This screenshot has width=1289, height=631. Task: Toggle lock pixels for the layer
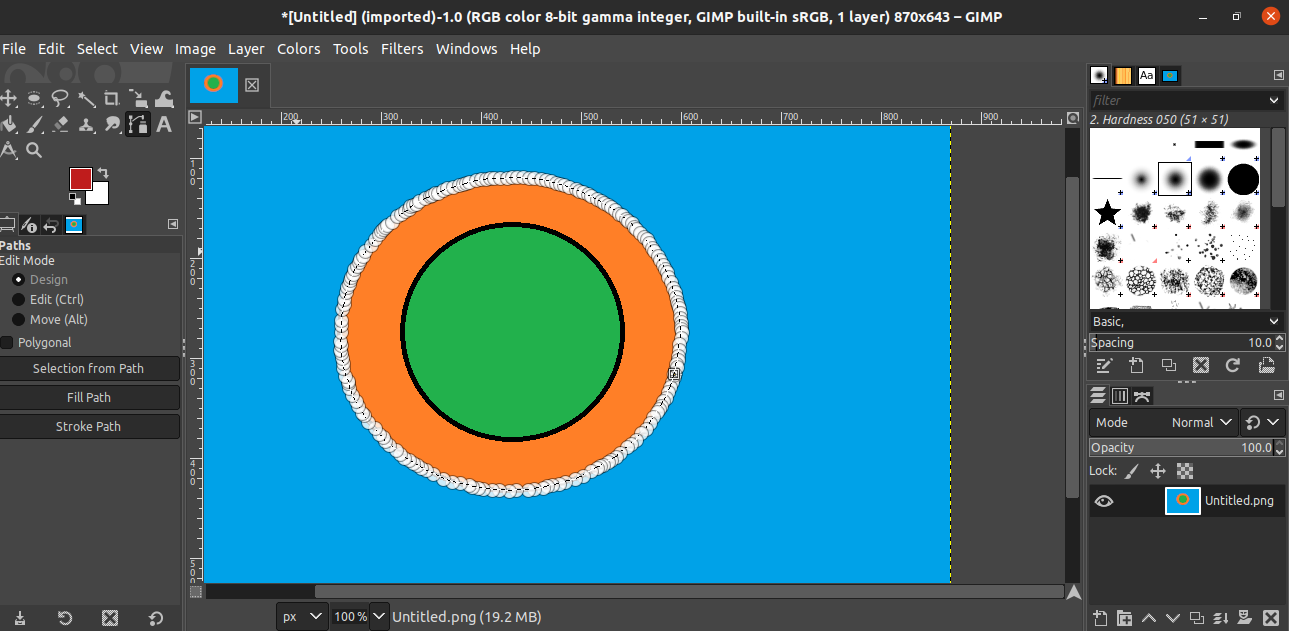[x=1132, y=471]
